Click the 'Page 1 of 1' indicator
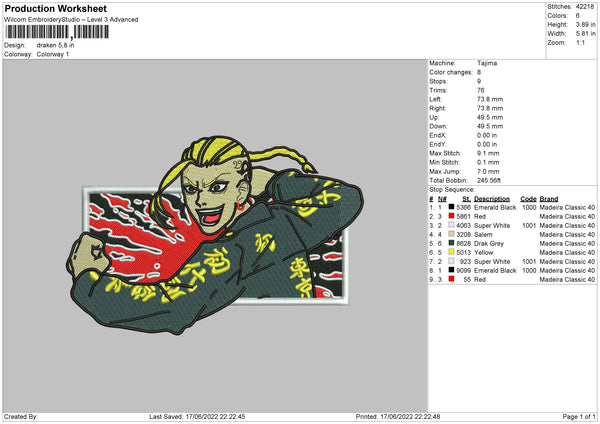Image resolution: width=600 pixels, height=424 pixels. [x=579, y=416]
